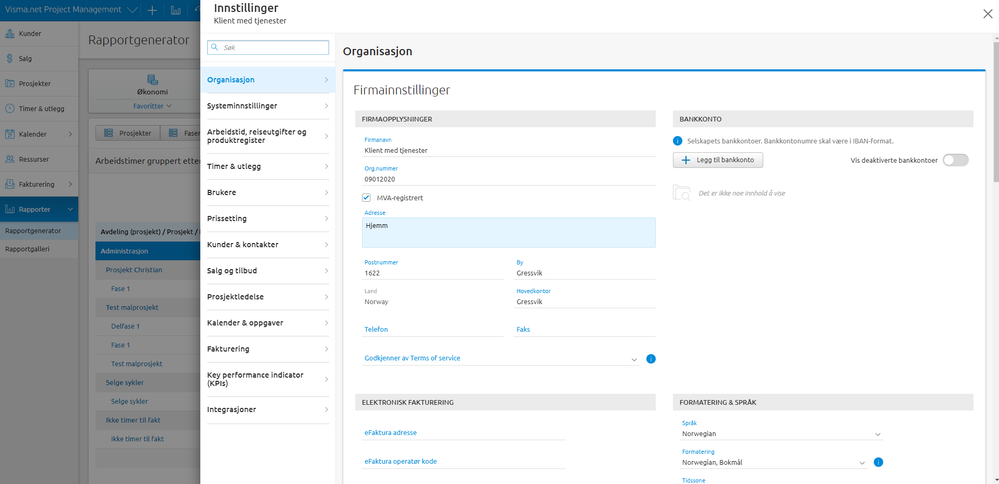This screenshot has width=999, height=484.
Task: Click the info icon next to Formatering
Action: click(x=877, y=462)
